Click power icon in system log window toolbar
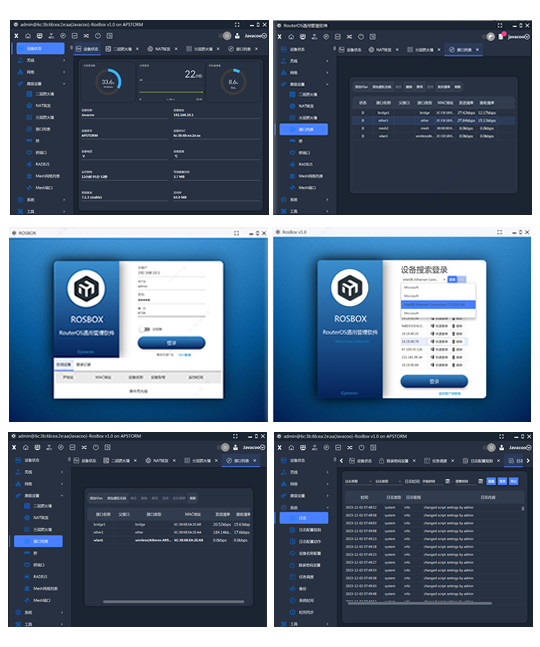Screen dimensions: 540x647 [361, 448]
